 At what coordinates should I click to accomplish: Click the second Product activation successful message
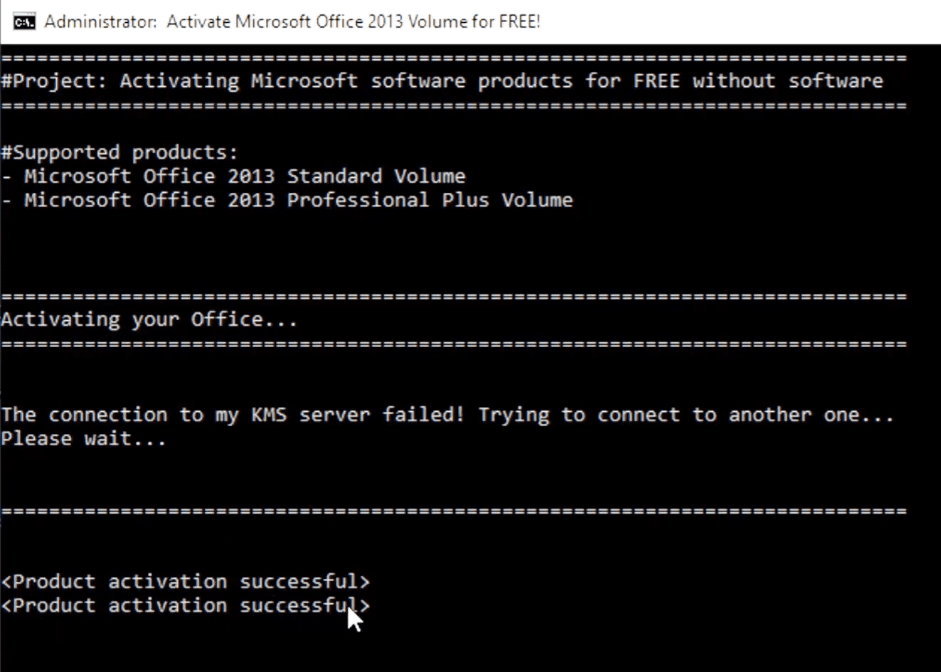[185, 605]
